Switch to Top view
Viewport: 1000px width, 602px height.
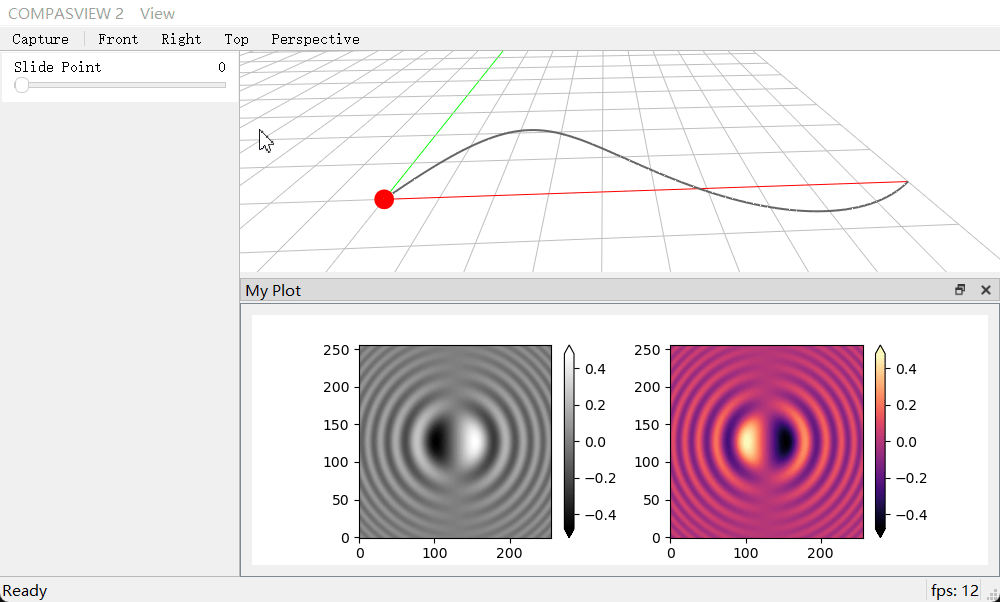[x=237, y=39]
